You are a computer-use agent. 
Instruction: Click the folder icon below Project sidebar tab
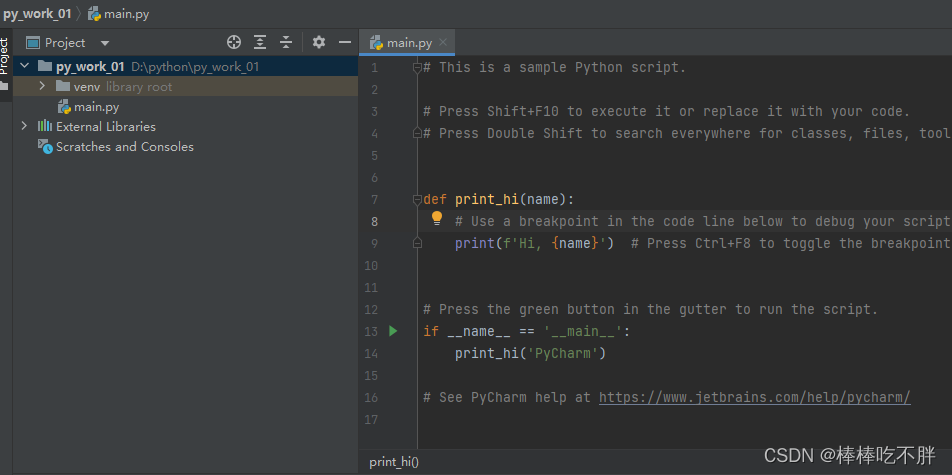tap(5, 87)
